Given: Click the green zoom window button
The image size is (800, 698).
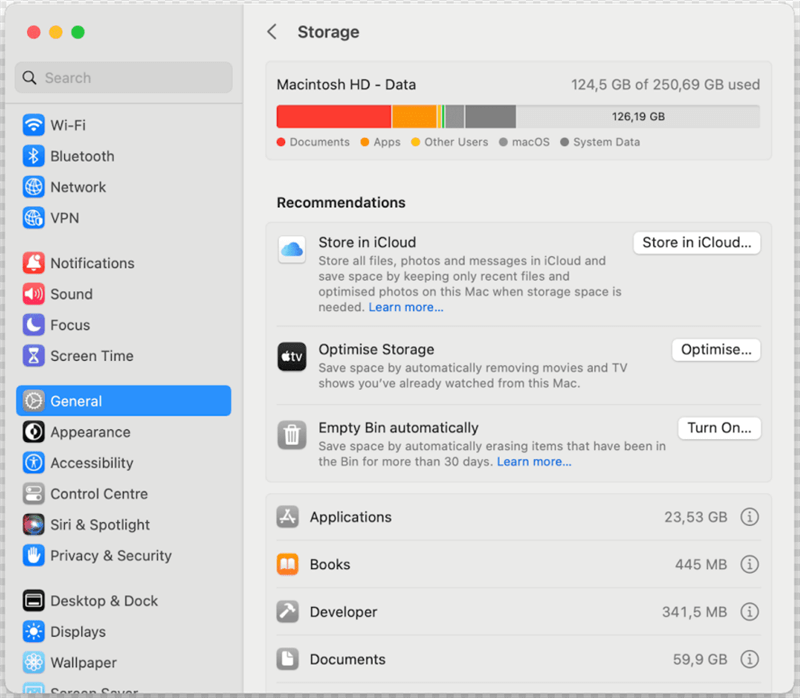Looking at the screenshot, I should (78, 32).
